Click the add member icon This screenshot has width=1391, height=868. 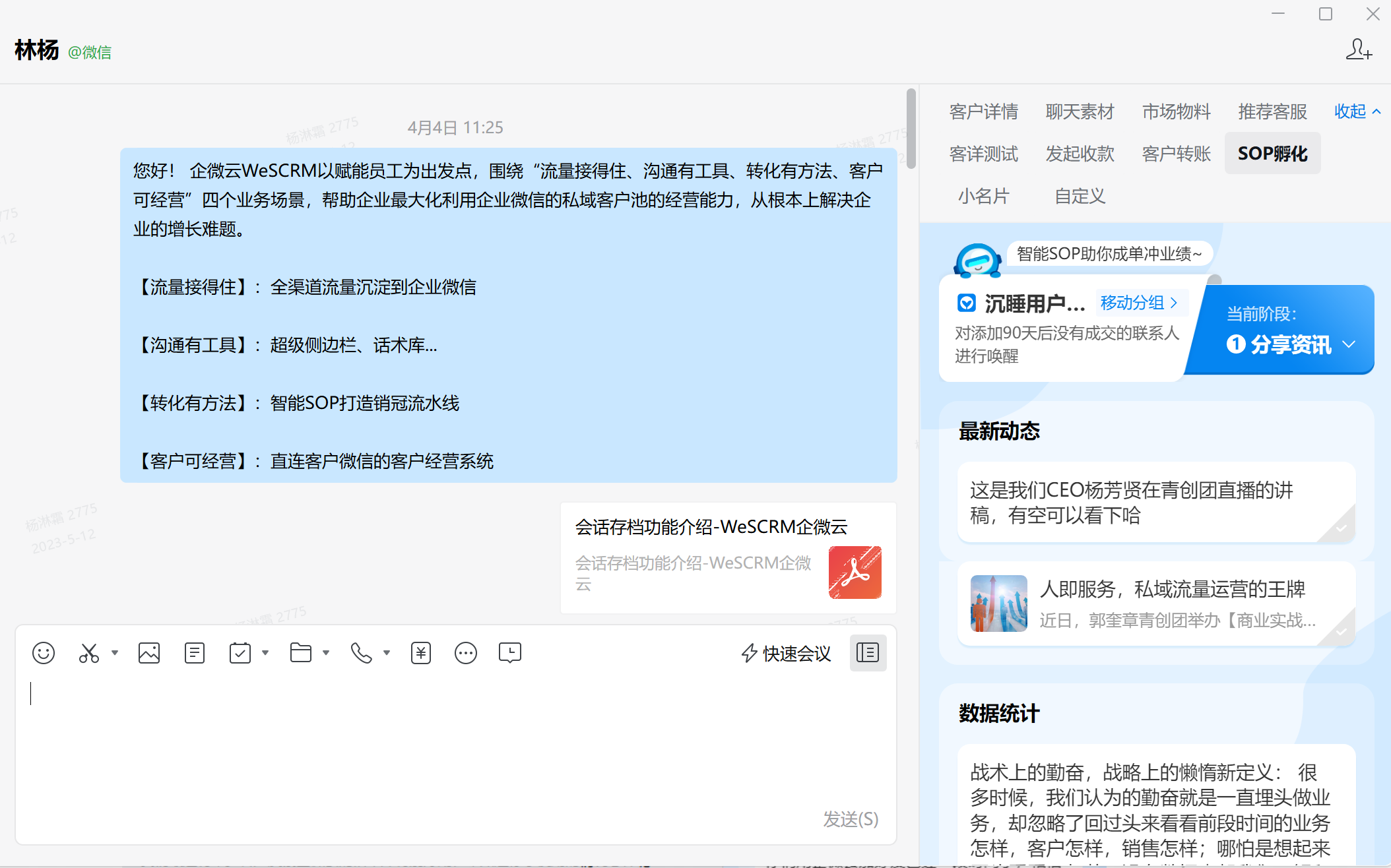click(1359, 50)
